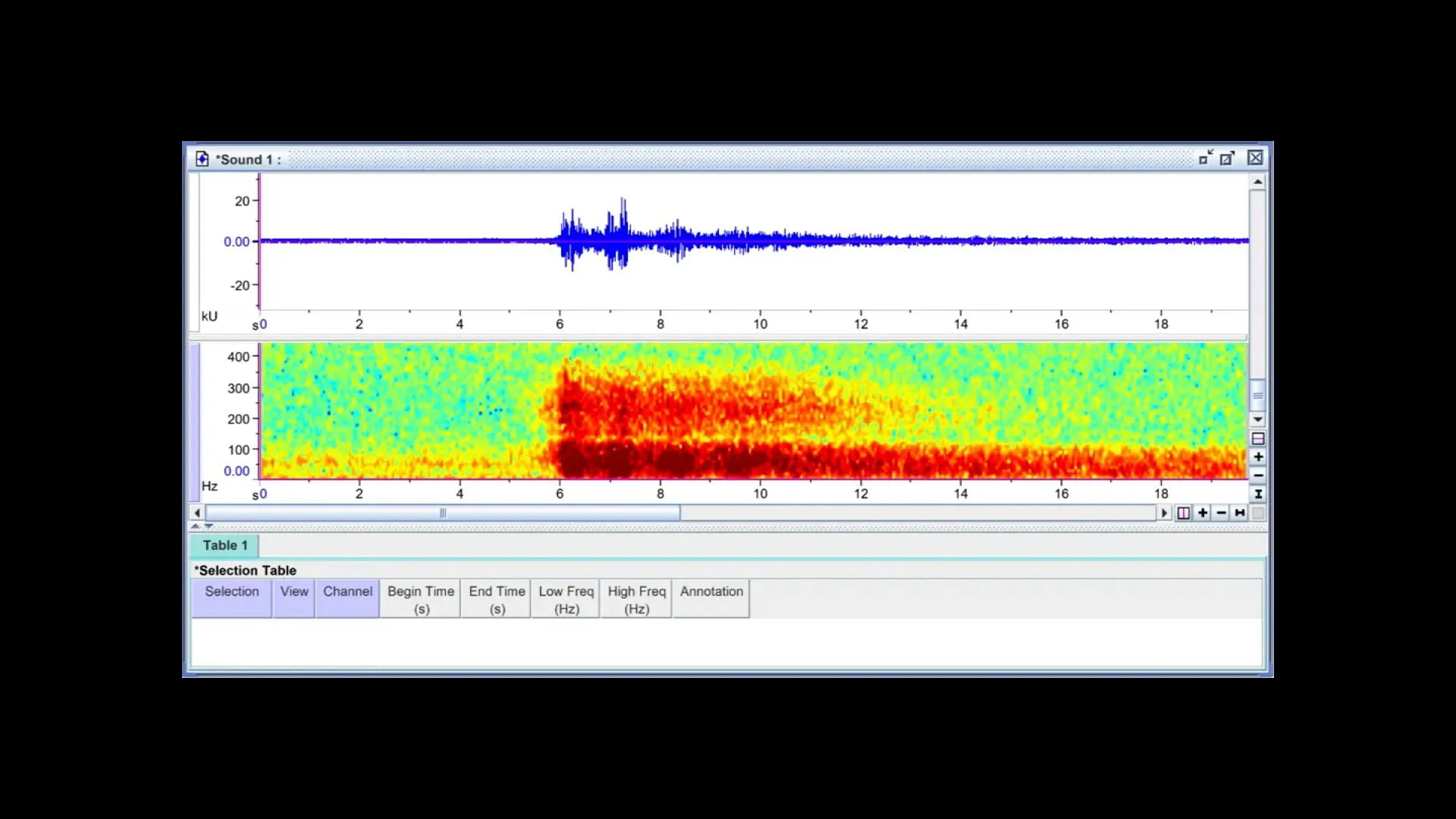Collapse table pane with down arrow
The height and width of the screenshot is (819, 1456).
209,526
